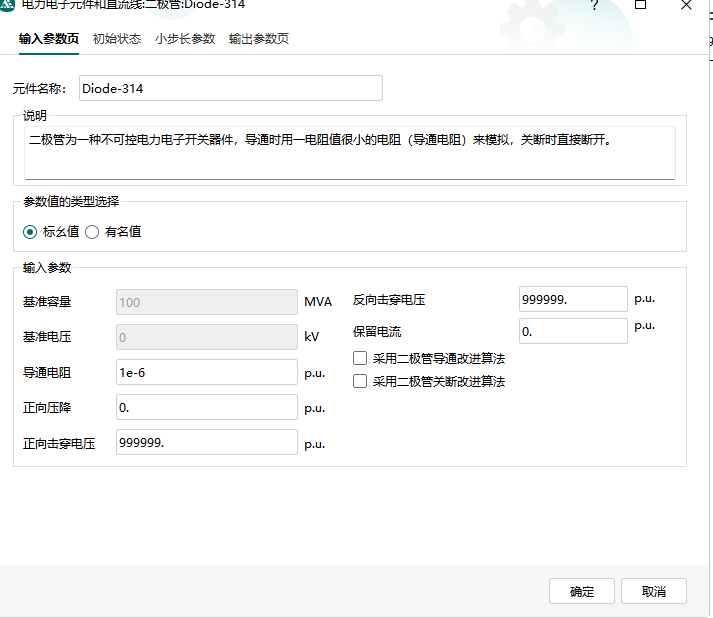
Task: Click the 保留电流 input field
Action: [573, 331]
